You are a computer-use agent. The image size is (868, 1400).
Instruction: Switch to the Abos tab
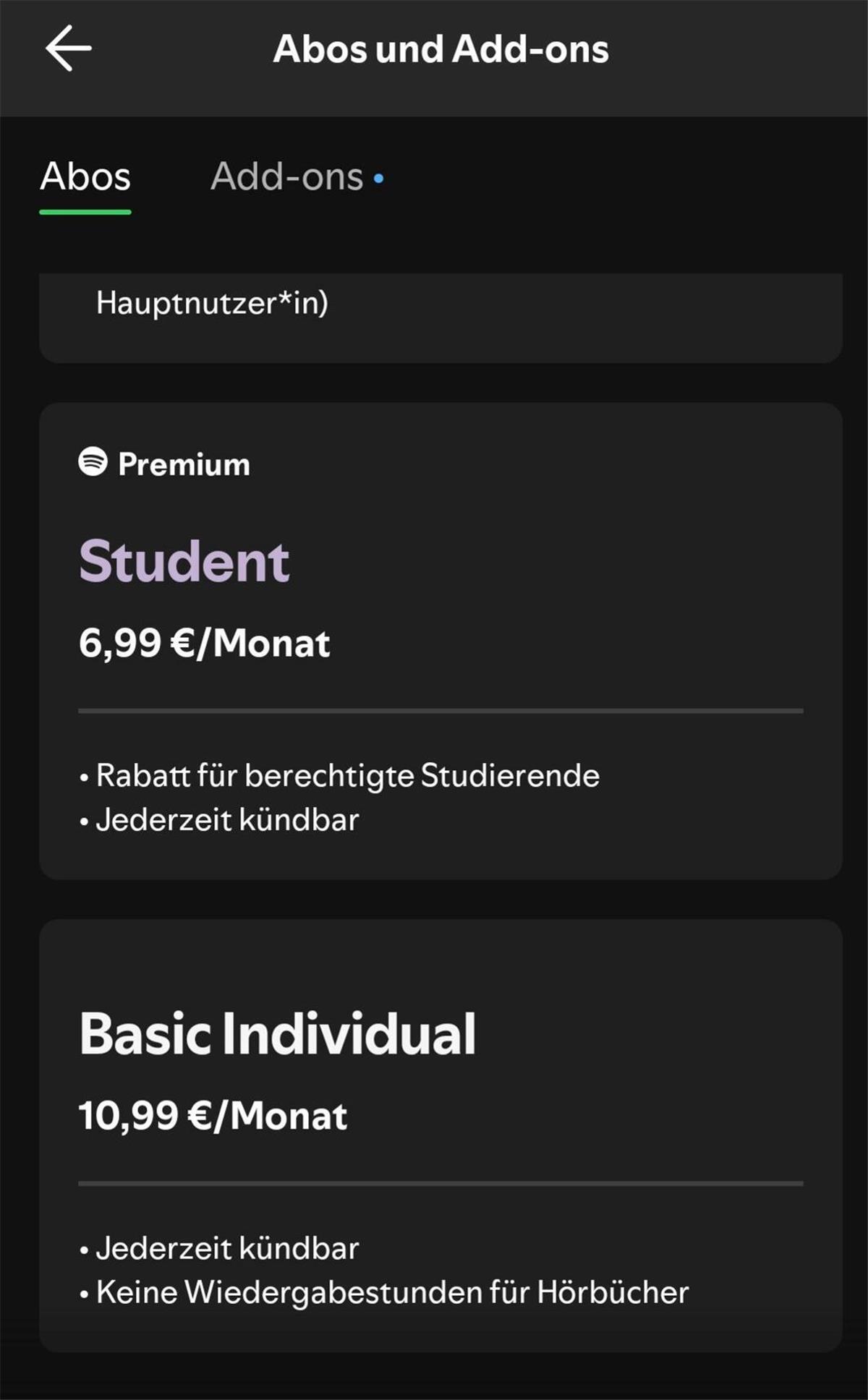coord(85,176)
